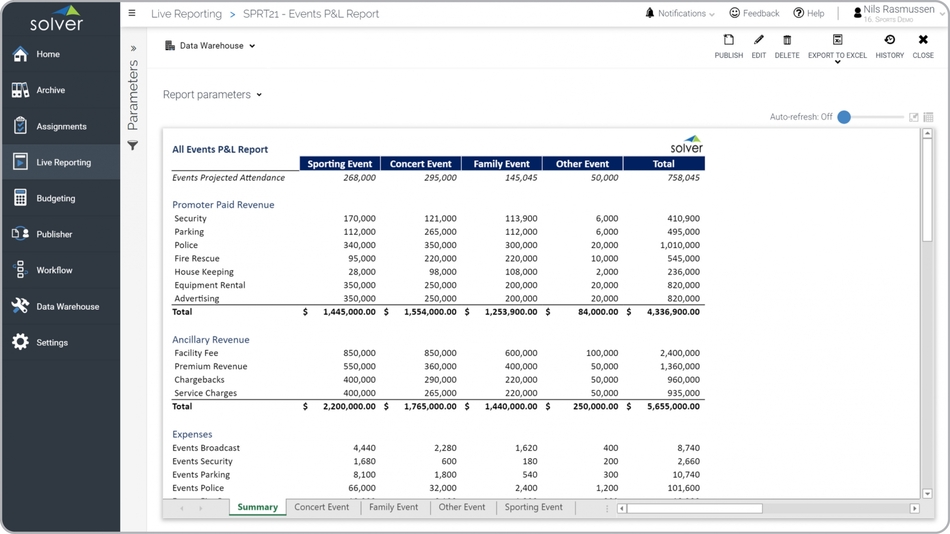The image size is (950, 534).
Task: Click the Live Reporting breadcrumb link
Action: [x=186, y=14]
